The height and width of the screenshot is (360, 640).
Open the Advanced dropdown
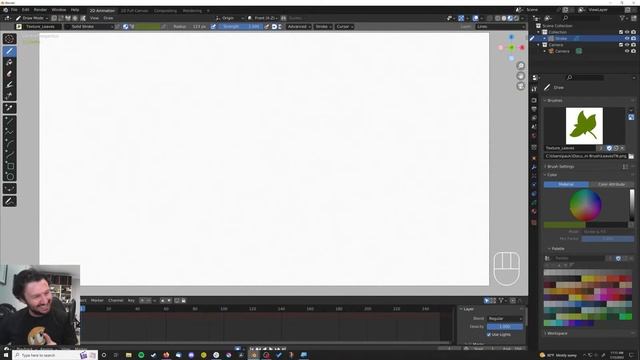point(298,27)
